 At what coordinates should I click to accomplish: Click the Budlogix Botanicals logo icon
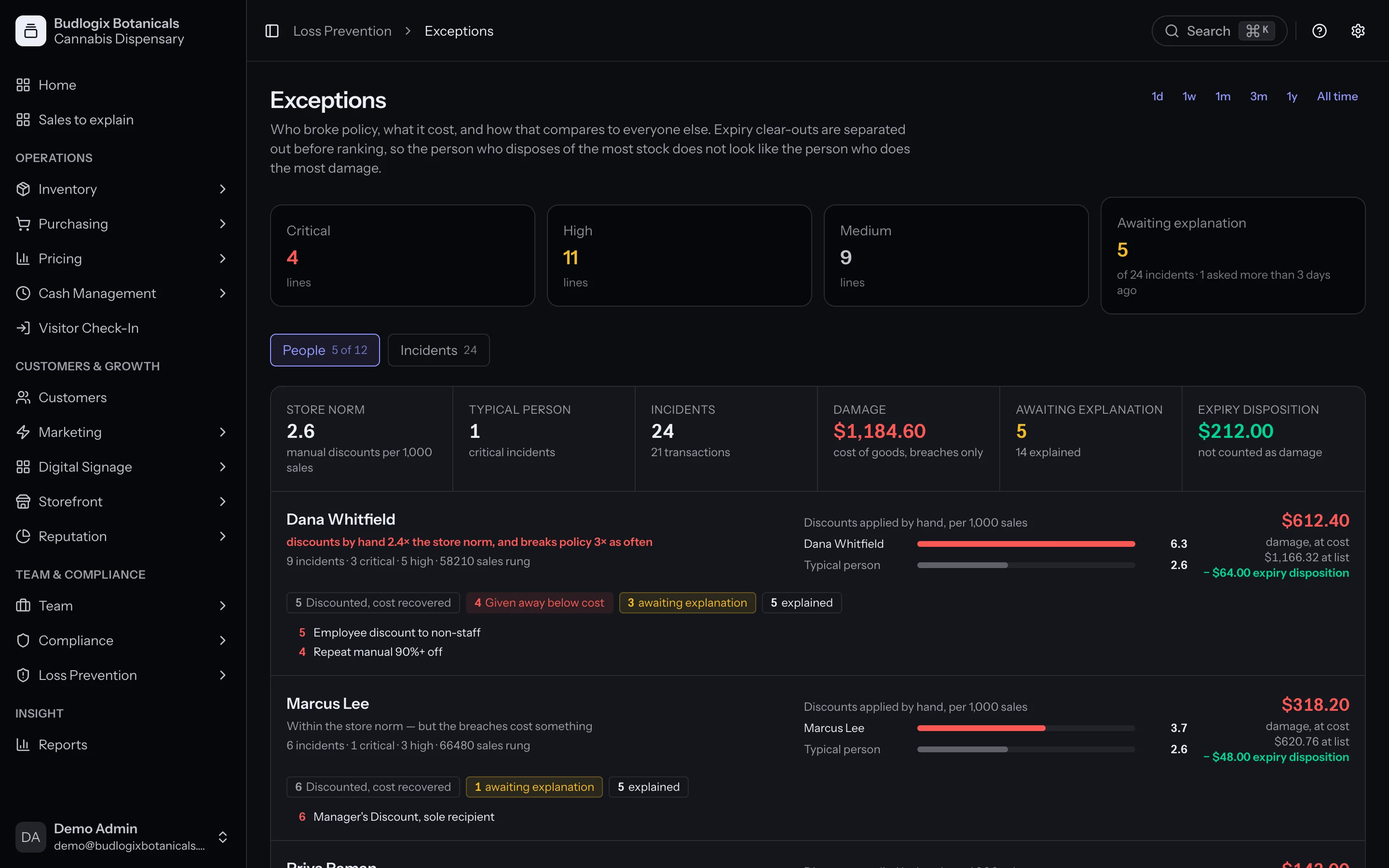30,31
